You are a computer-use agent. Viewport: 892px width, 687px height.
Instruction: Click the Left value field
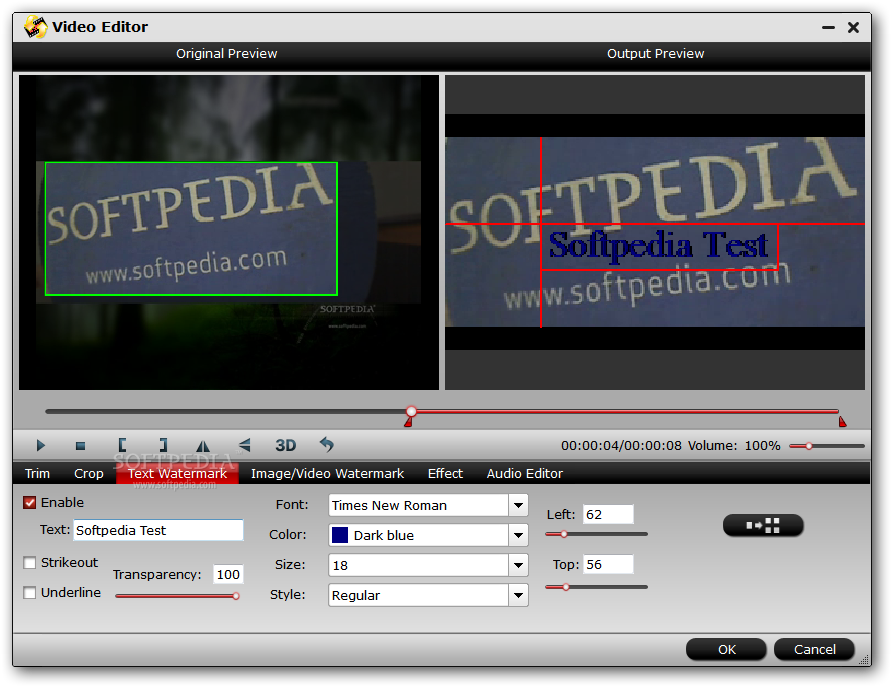tap(608, 514)
